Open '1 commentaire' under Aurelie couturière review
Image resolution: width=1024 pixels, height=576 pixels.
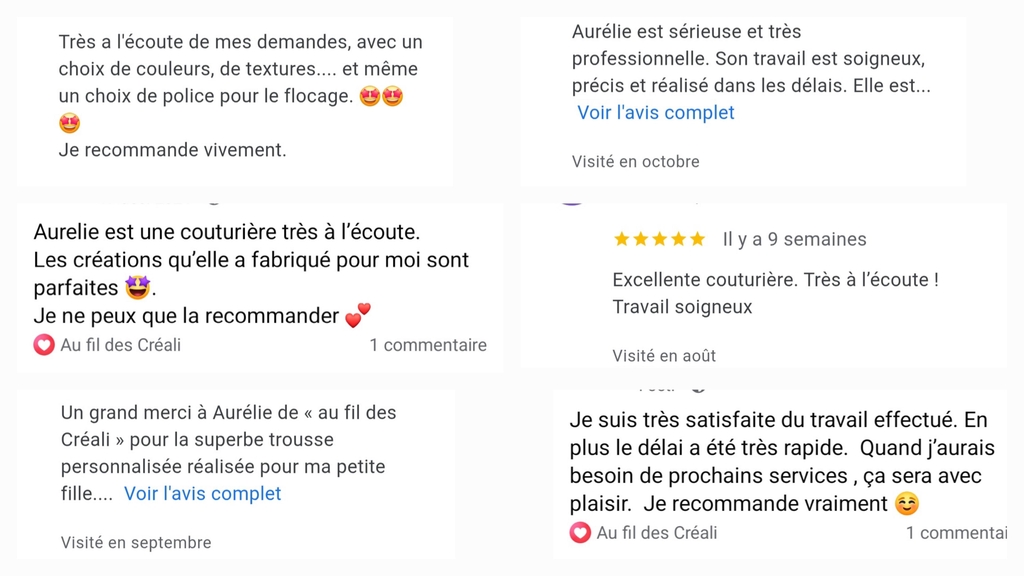click(428, 345)
